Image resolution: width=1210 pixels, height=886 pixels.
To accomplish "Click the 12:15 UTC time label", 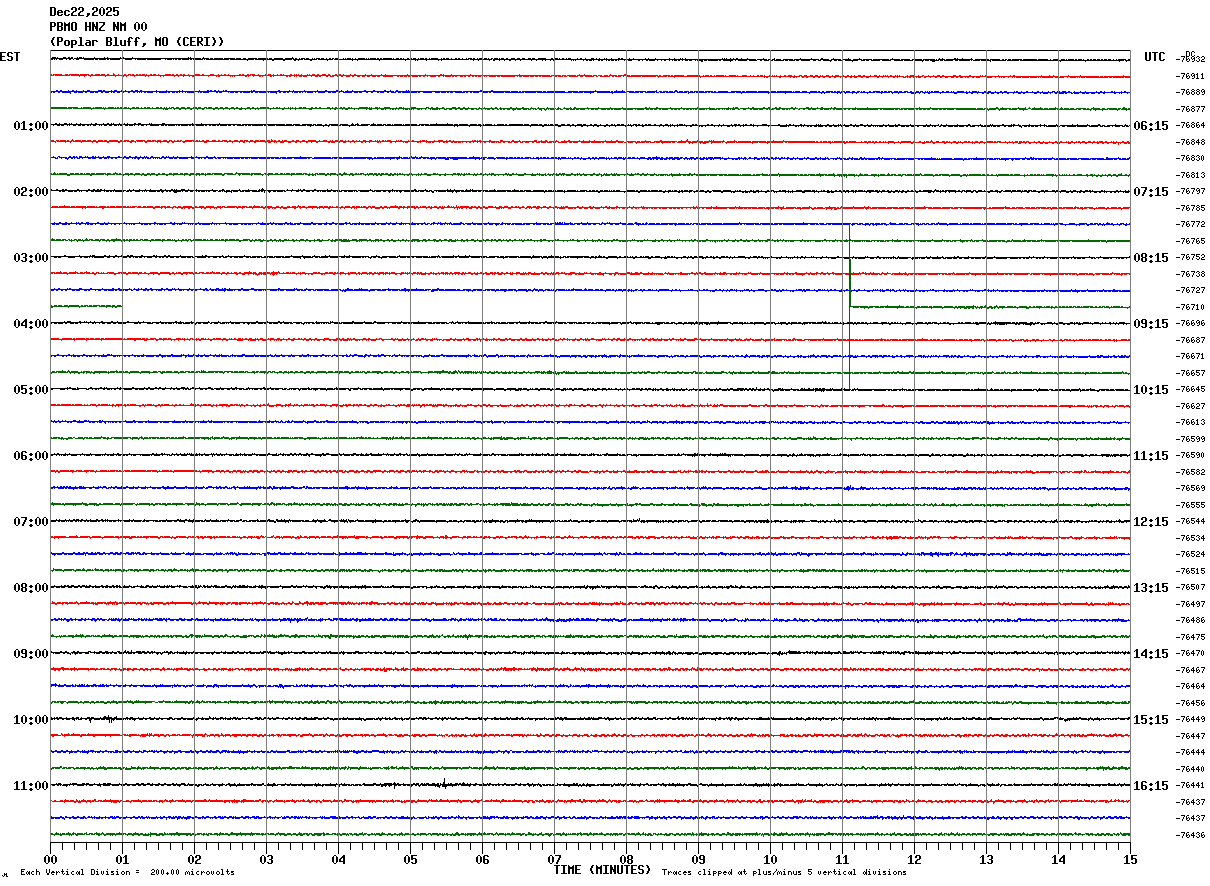I will tap(1151, 522).
